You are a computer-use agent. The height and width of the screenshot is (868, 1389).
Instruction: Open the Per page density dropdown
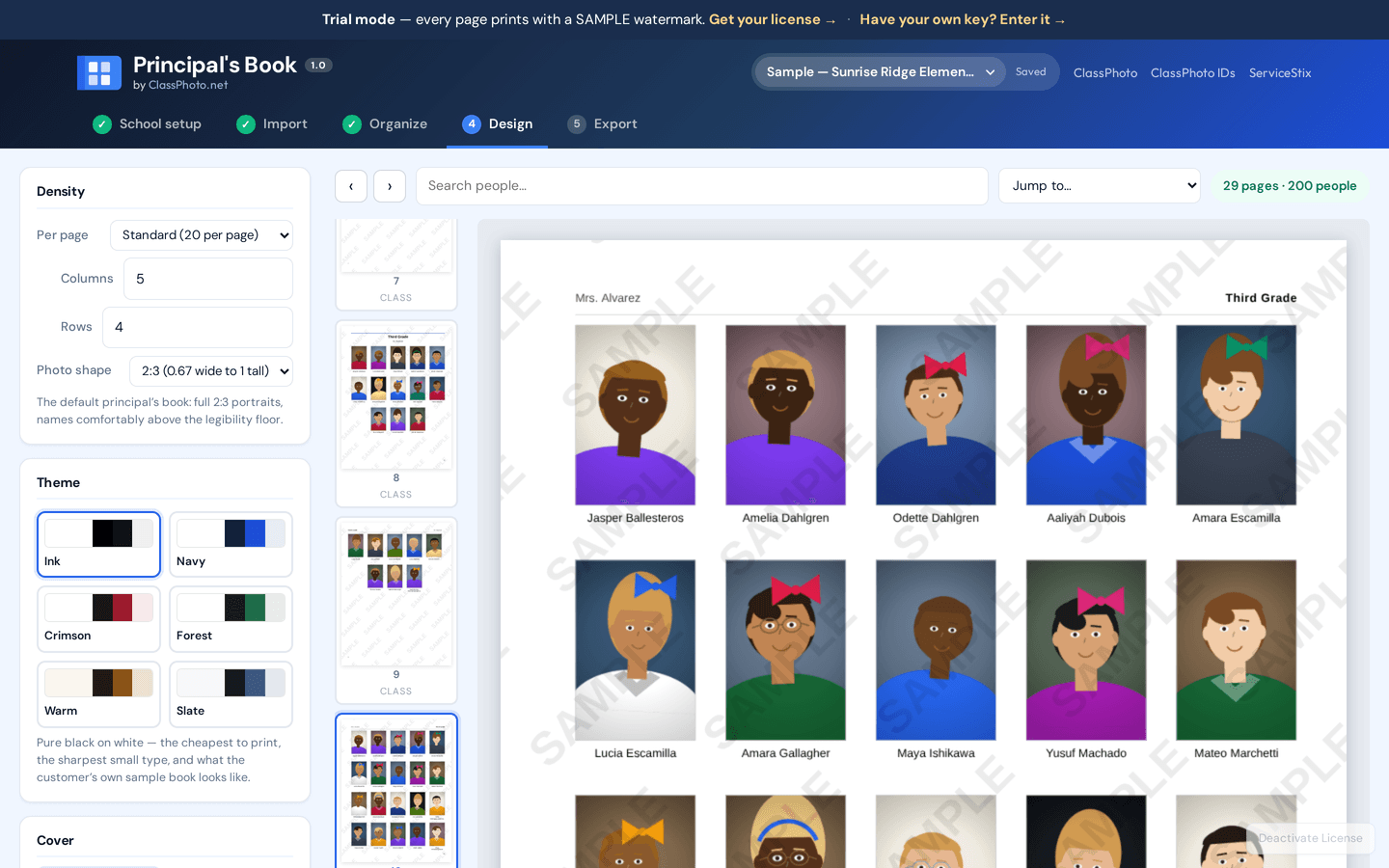(x=202, y=235)
